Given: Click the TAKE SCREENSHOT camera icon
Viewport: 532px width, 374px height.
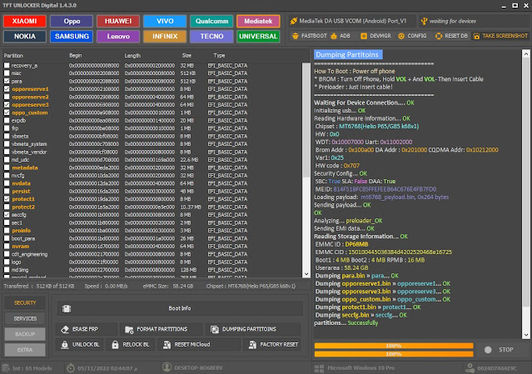Looking at the screenshot, I should coord(477,36).
